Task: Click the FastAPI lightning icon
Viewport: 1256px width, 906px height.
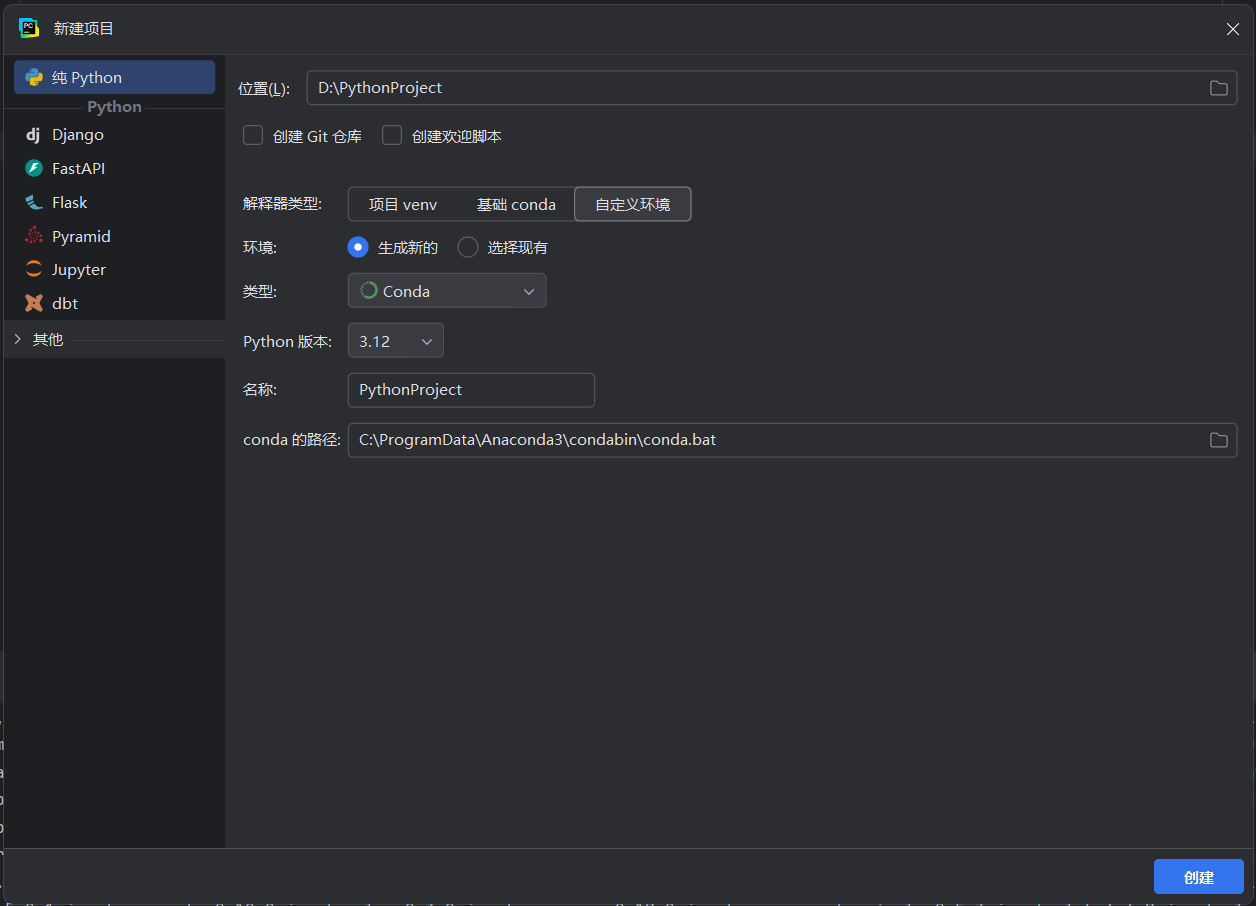Action: [x=34, y=169]
